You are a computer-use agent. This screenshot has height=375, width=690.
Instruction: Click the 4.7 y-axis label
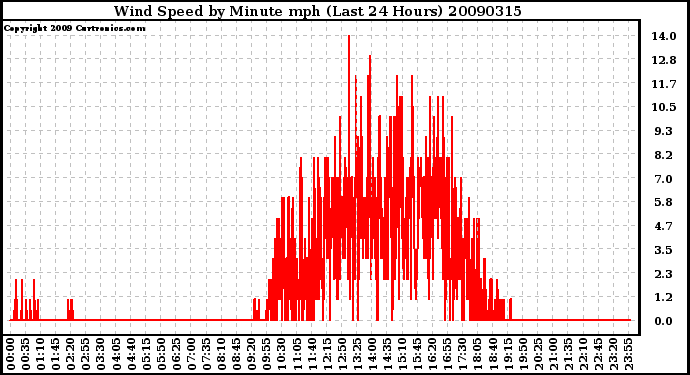664,226
